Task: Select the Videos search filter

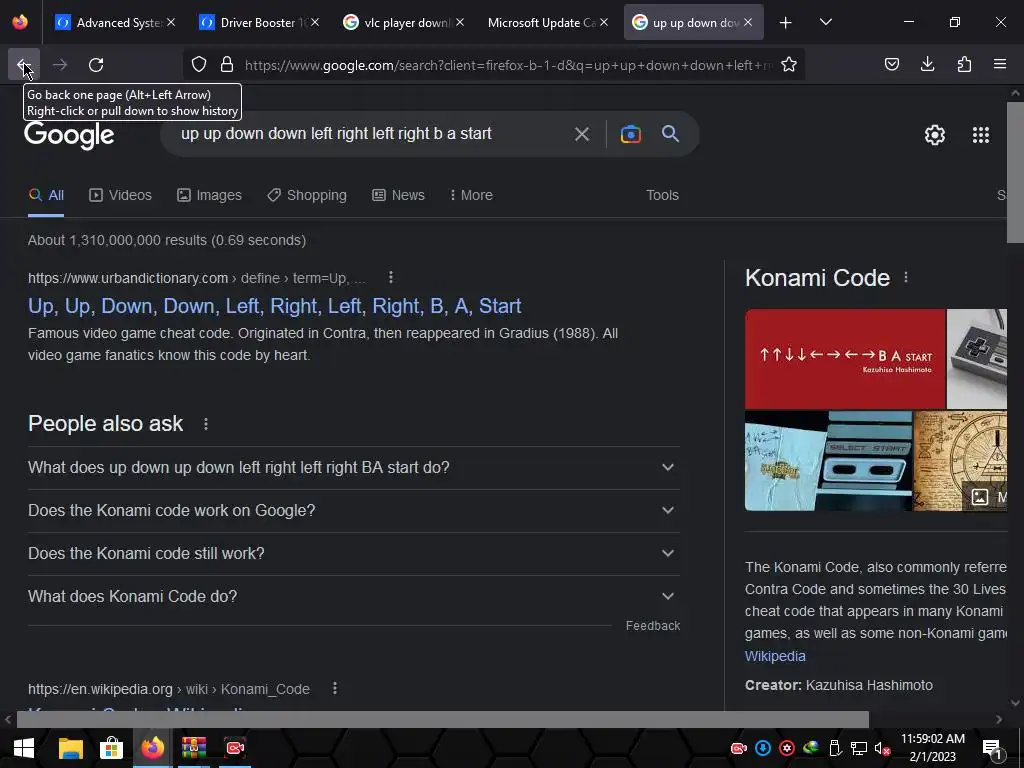Action: 120,195
